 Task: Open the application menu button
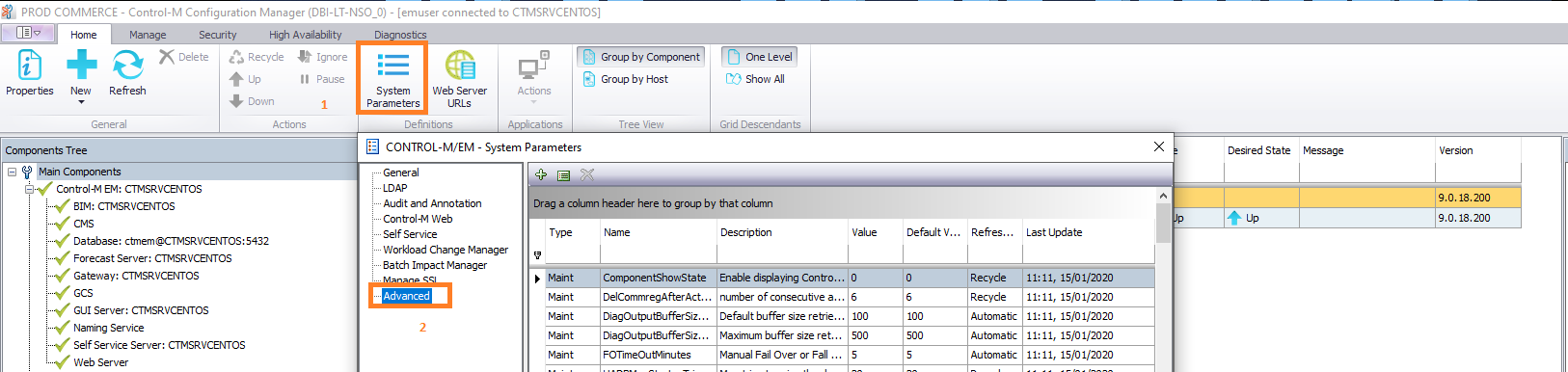click(28, 33)
